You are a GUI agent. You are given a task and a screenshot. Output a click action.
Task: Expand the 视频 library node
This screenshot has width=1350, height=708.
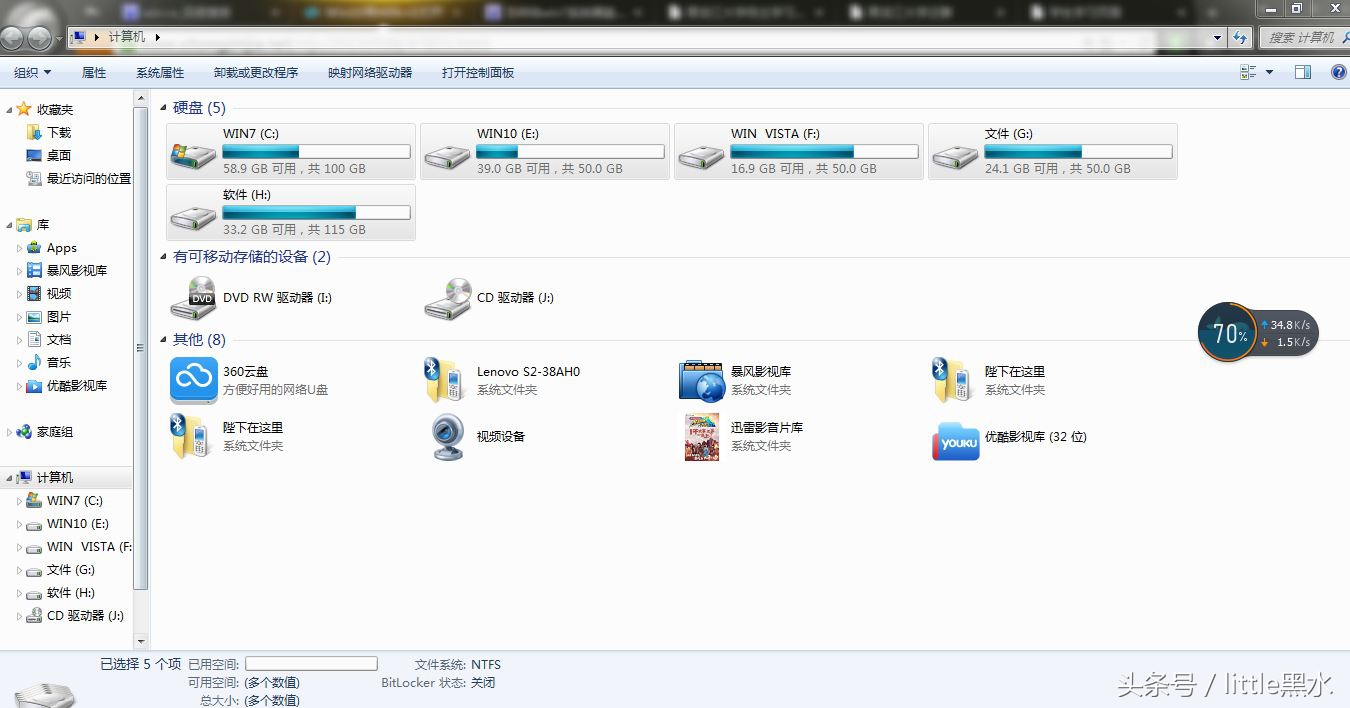(x=19, y=293)
